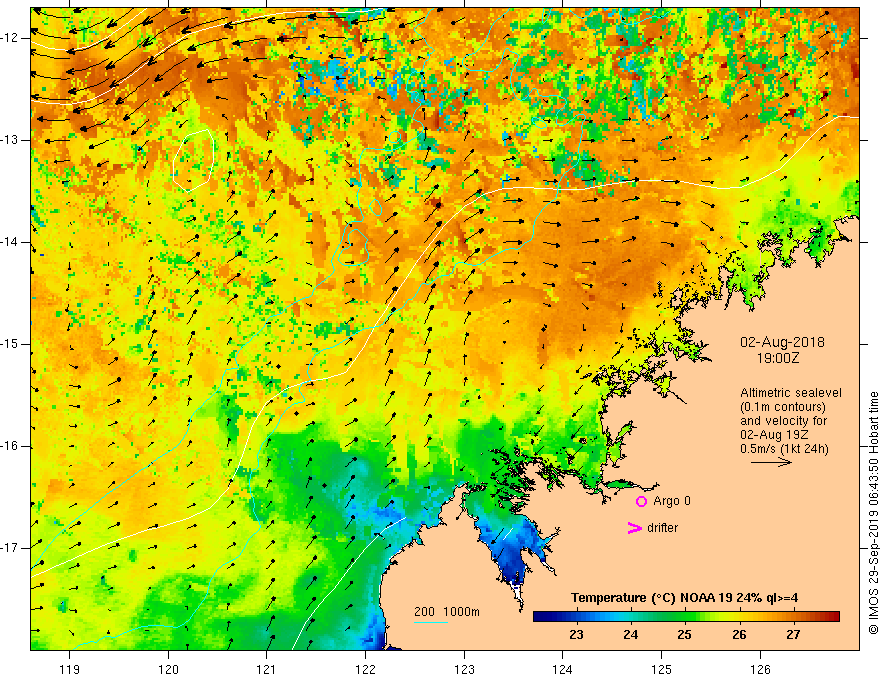The image size is (880, 680).
Task: Click the IMOS copyright timestamp text
Action: 873,513
